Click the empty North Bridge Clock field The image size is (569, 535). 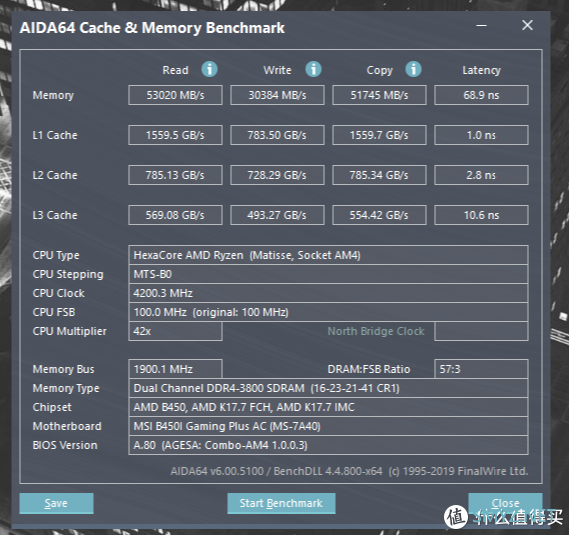point(481,331)
